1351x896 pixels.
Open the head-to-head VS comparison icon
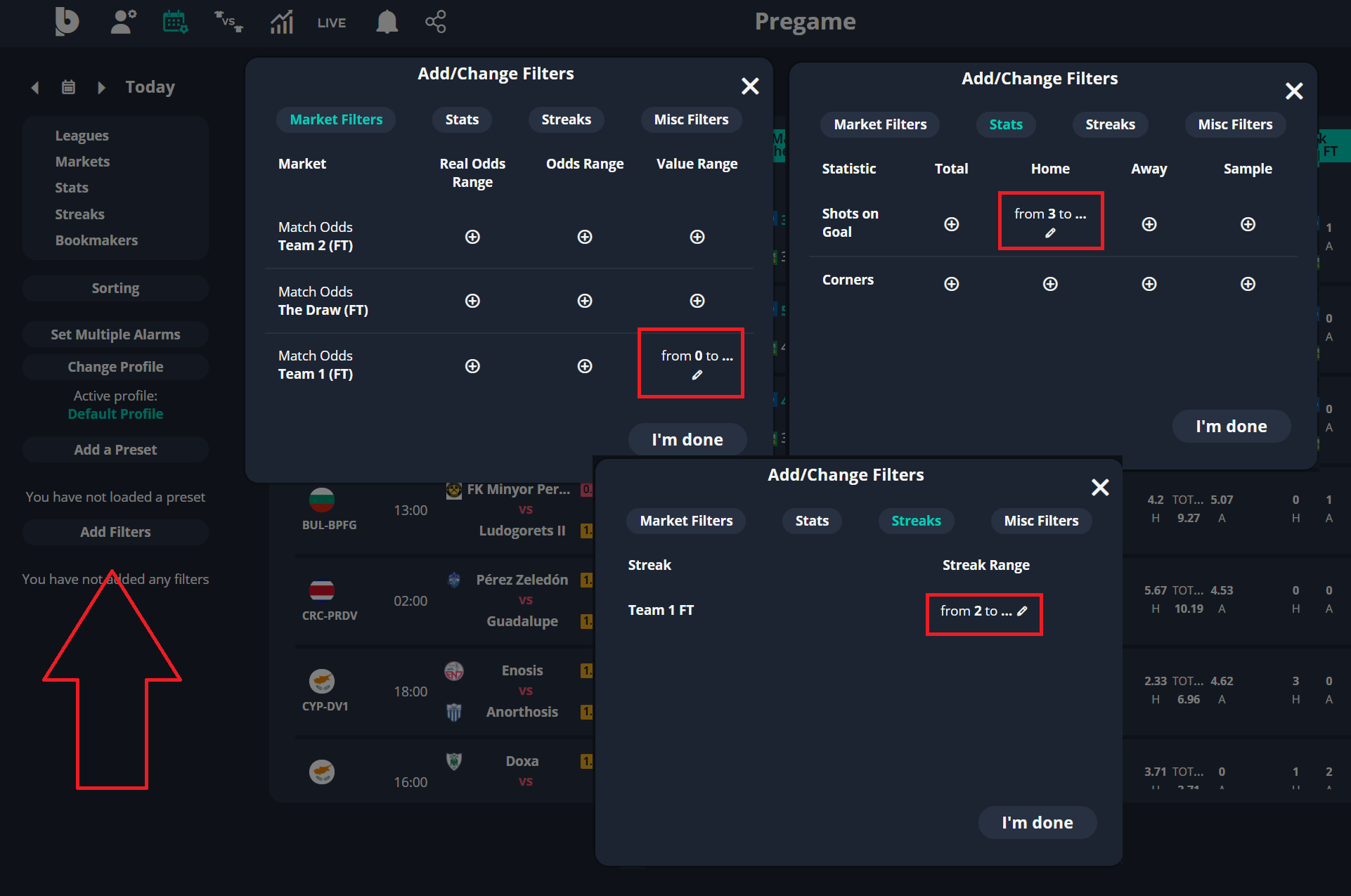coord(228,22)
